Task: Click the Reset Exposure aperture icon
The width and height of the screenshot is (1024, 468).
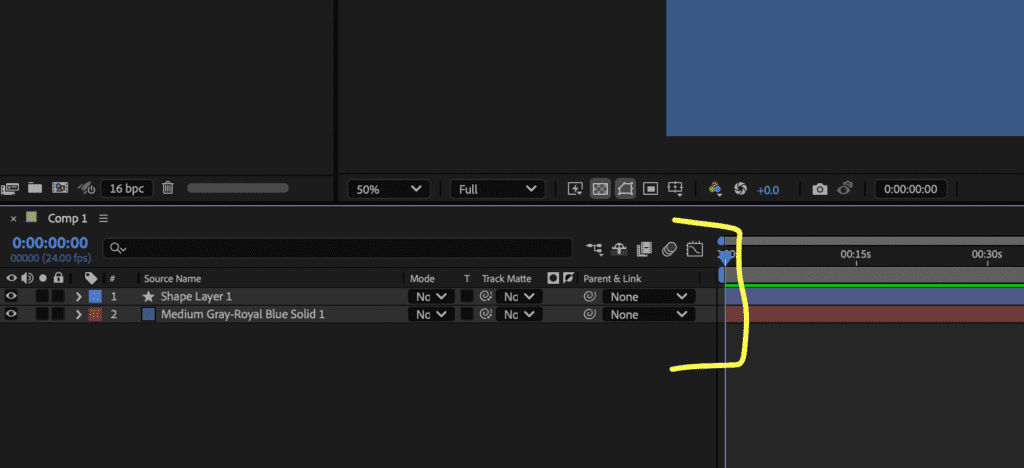Action: pyautogui.click(x=741, y=188)
